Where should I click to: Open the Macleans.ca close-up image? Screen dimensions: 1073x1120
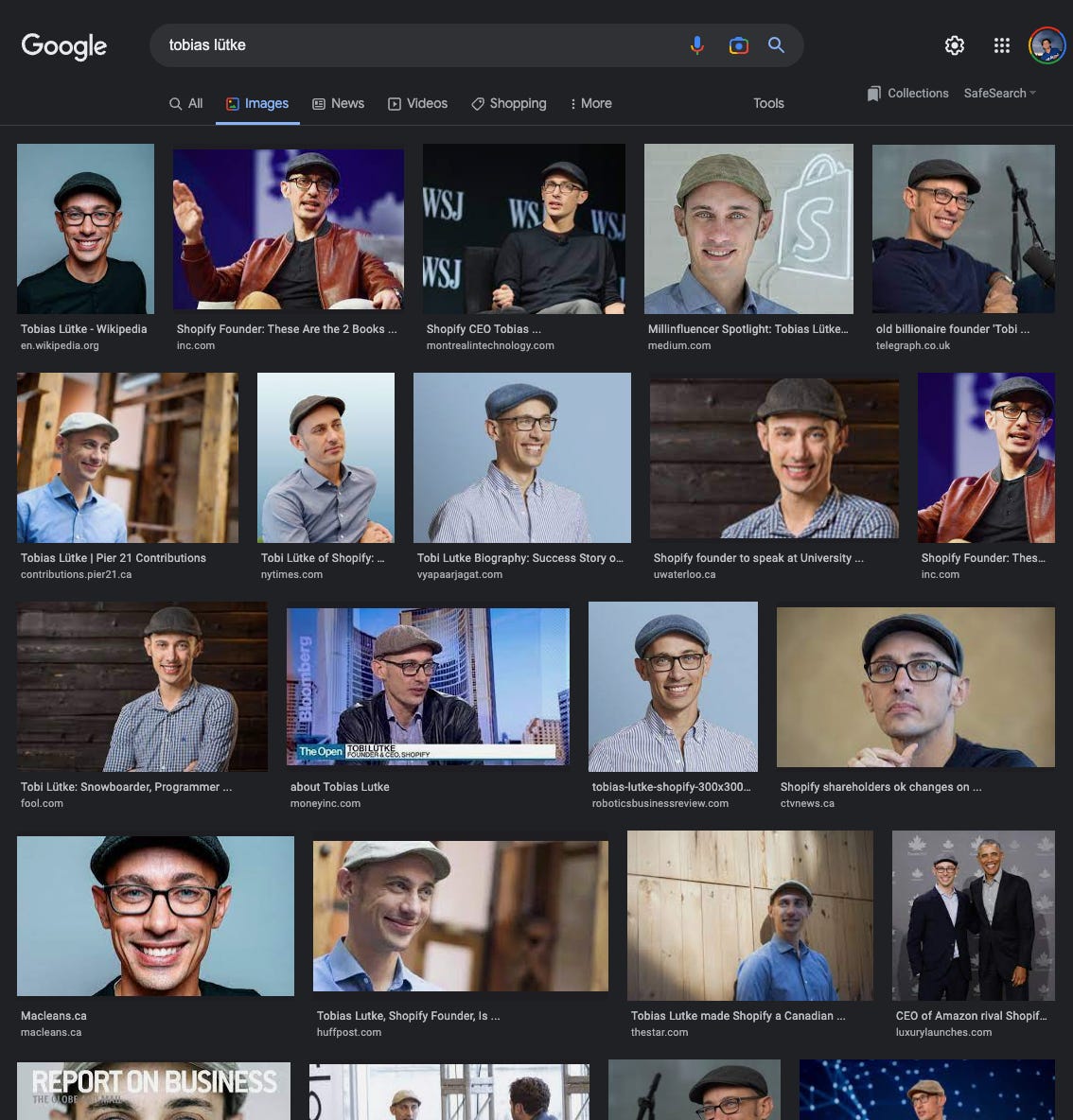point(155,916)
